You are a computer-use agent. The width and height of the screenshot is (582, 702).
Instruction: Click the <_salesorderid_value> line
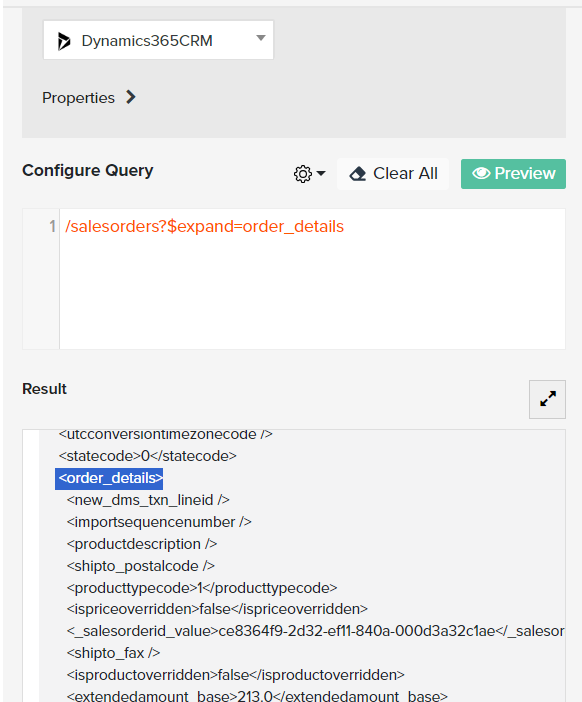click(x=316, y=631)
